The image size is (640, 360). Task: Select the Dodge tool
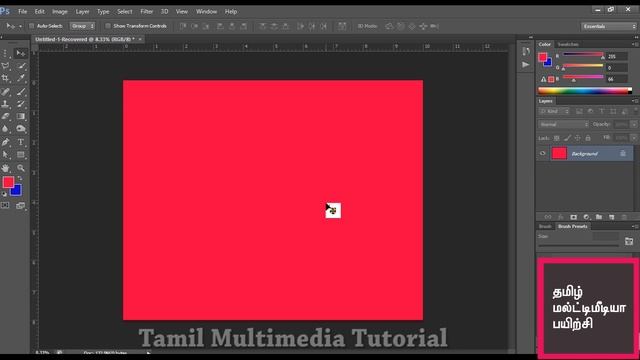click(x=21, y=129)
